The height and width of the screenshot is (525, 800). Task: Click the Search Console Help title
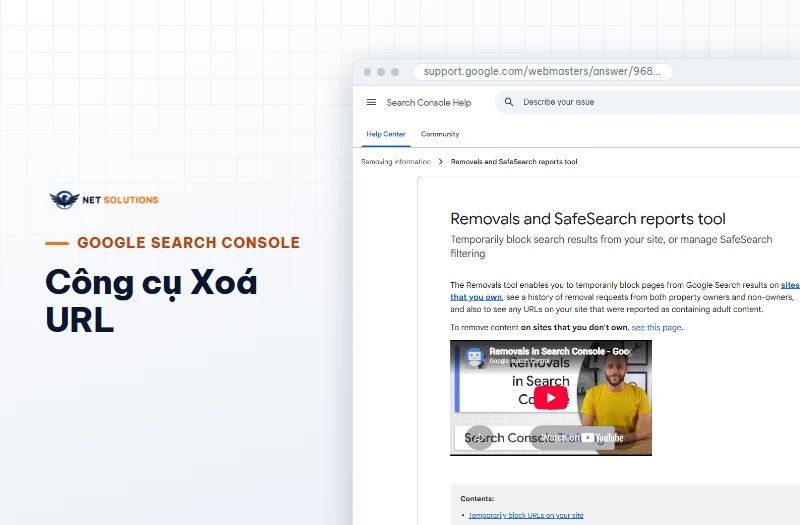pos(429,103)
